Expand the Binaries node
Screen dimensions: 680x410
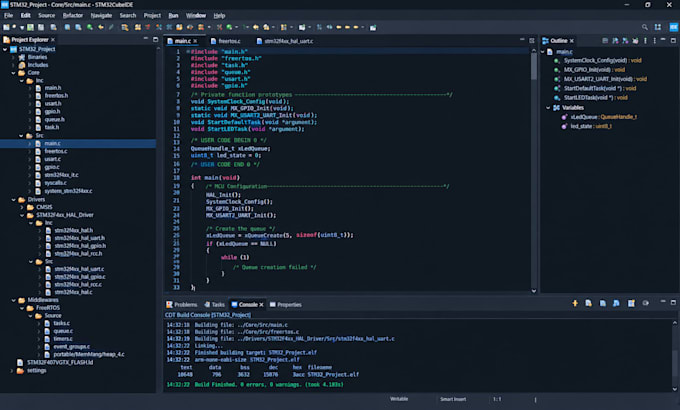(x=13, y=57)
